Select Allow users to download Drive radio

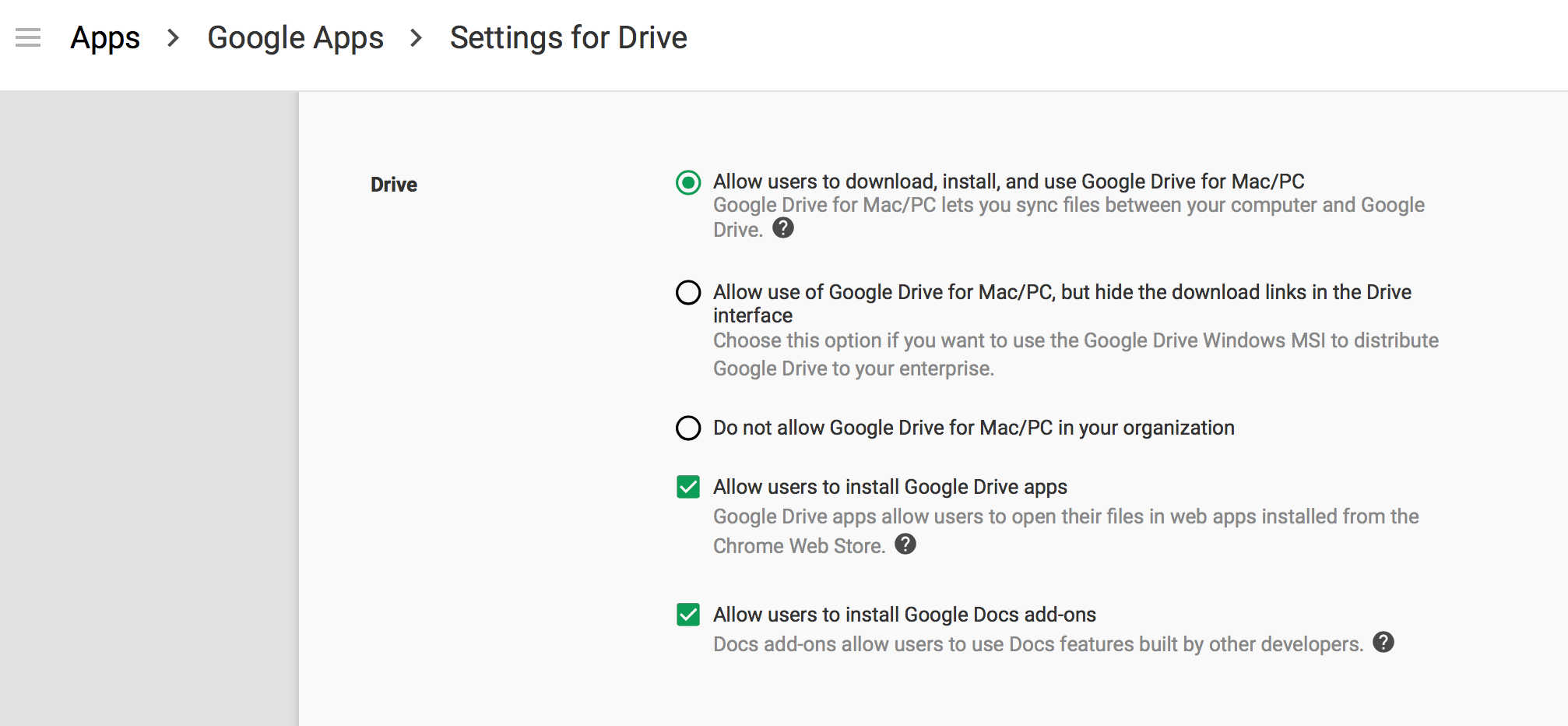pos(688,182)
